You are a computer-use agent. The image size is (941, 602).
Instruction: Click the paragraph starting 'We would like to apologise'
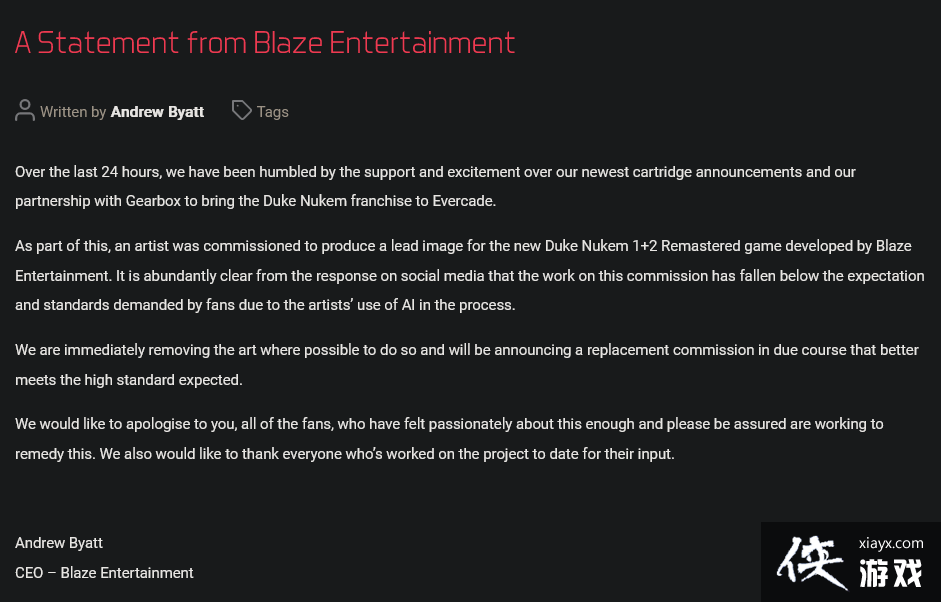point(449,438)
